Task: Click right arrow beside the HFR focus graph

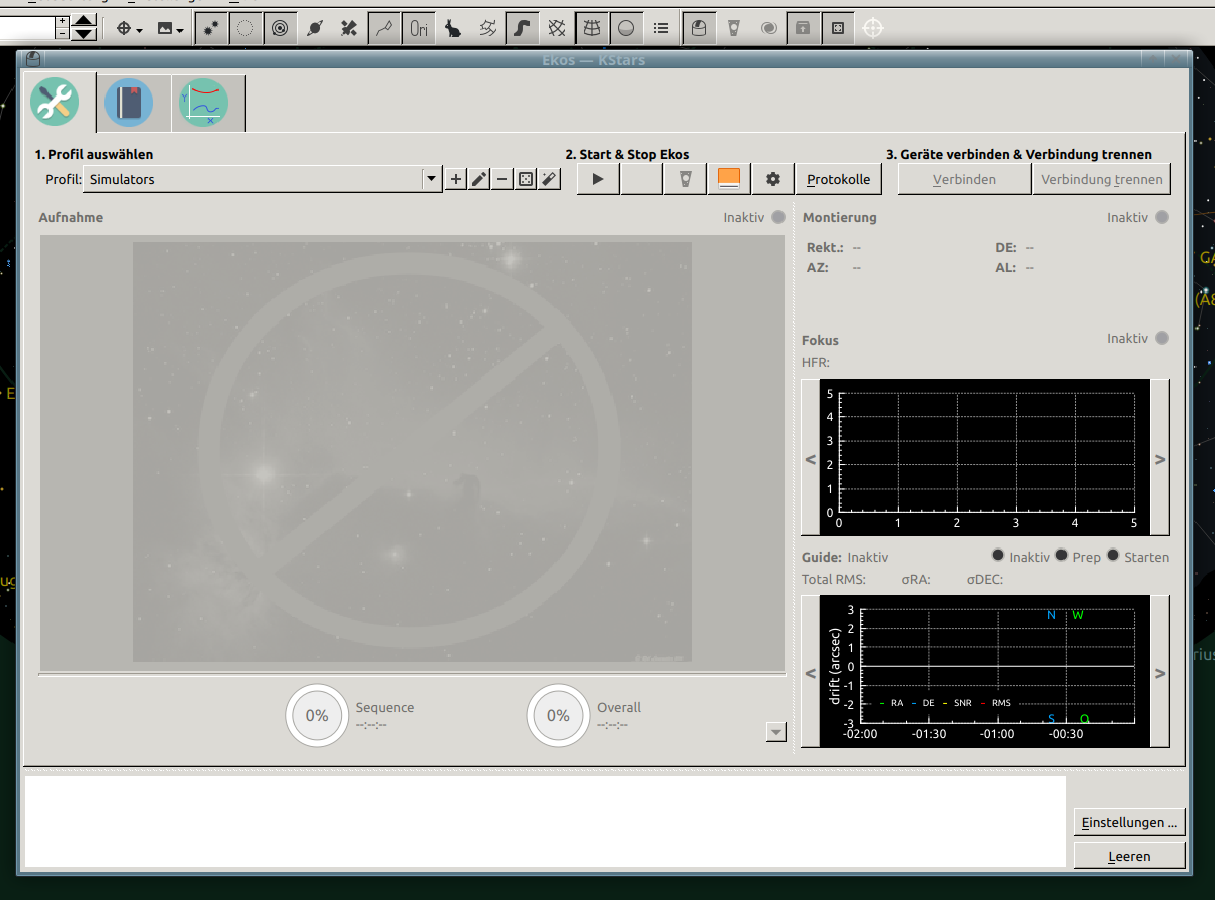Action: click(1160, 459)
